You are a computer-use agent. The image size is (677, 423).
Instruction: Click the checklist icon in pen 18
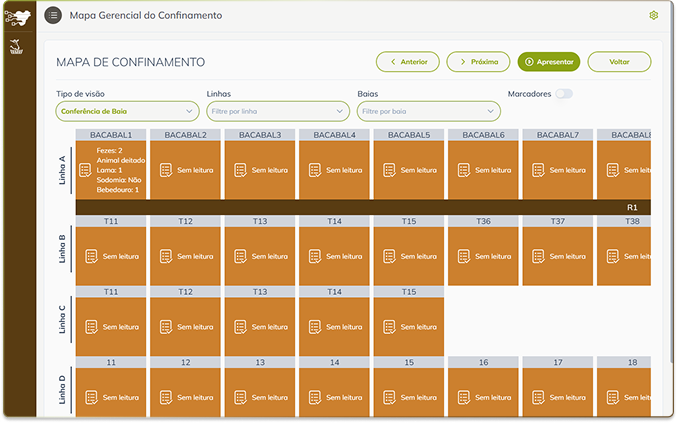[x=613, y=398]
